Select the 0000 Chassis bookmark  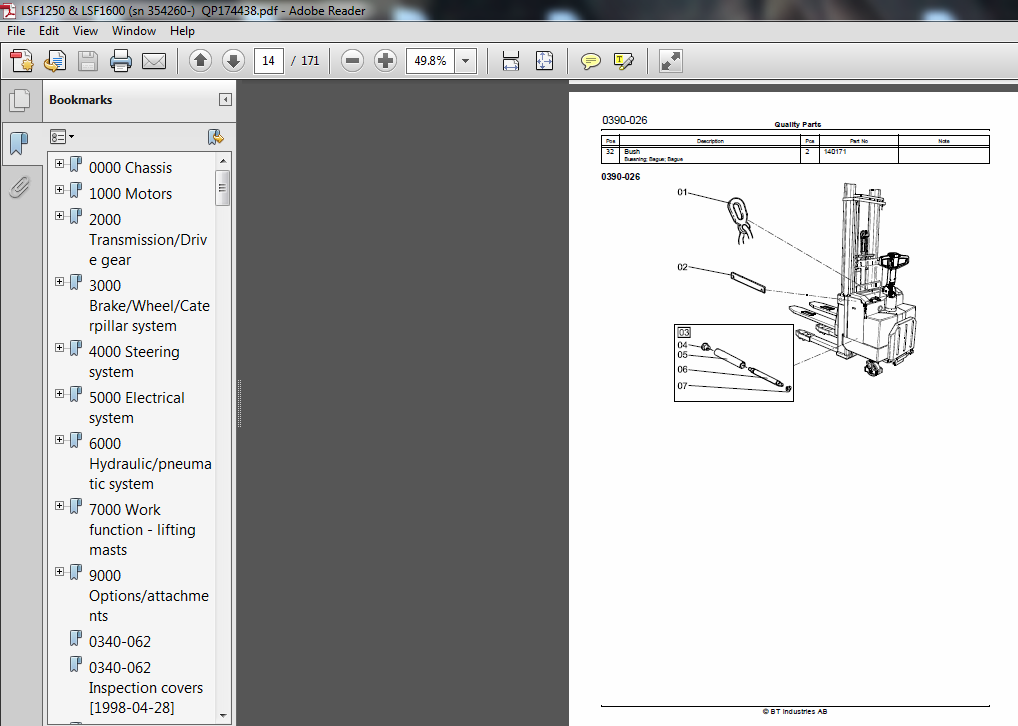coord(130,168)
